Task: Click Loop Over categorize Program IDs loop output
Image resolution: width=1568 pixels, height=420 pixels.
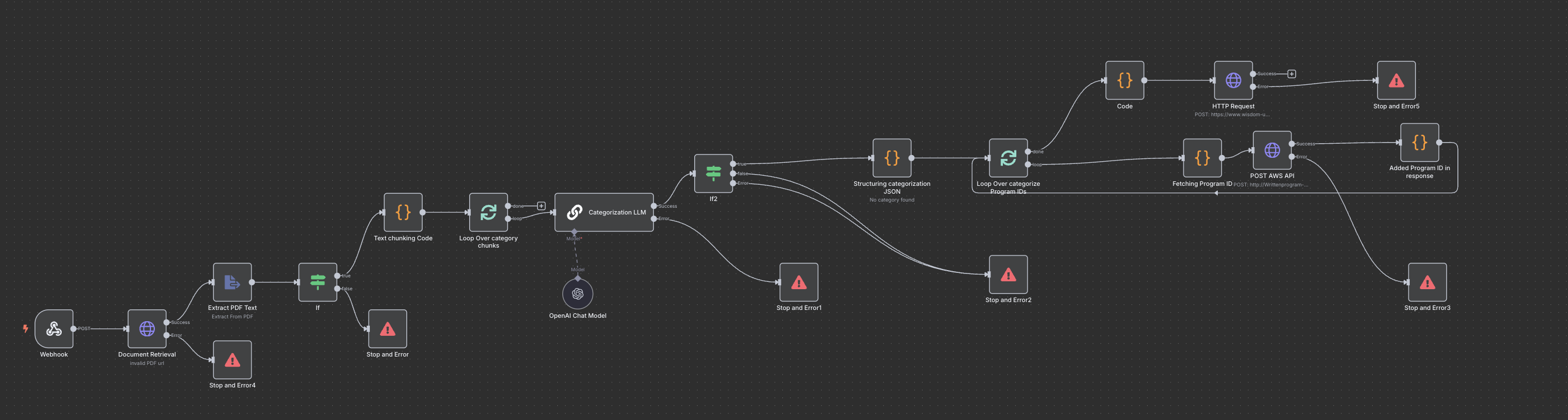Action: 1028,165
